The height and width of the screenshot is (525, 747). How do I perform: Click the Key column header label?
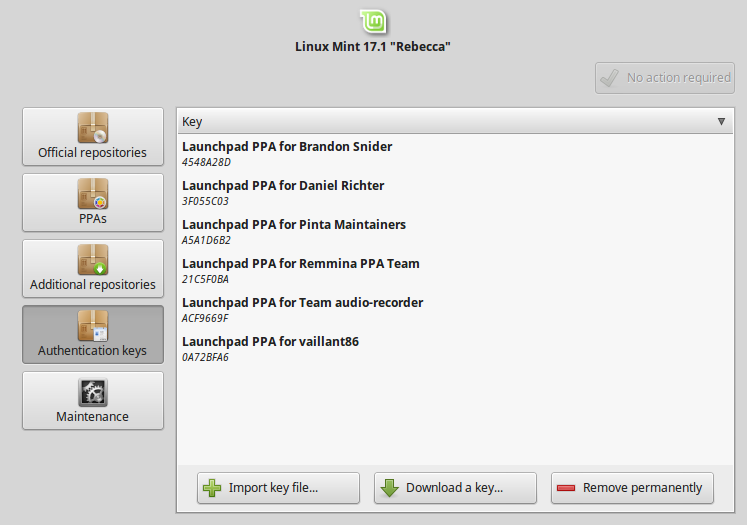[x=192, y=122]
